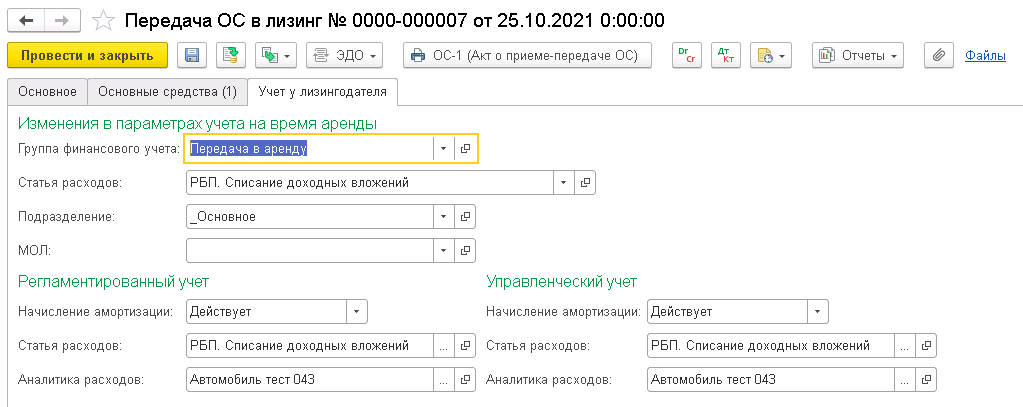Expand regulated Начисление амортизации dropdown

tap(358, 312)
